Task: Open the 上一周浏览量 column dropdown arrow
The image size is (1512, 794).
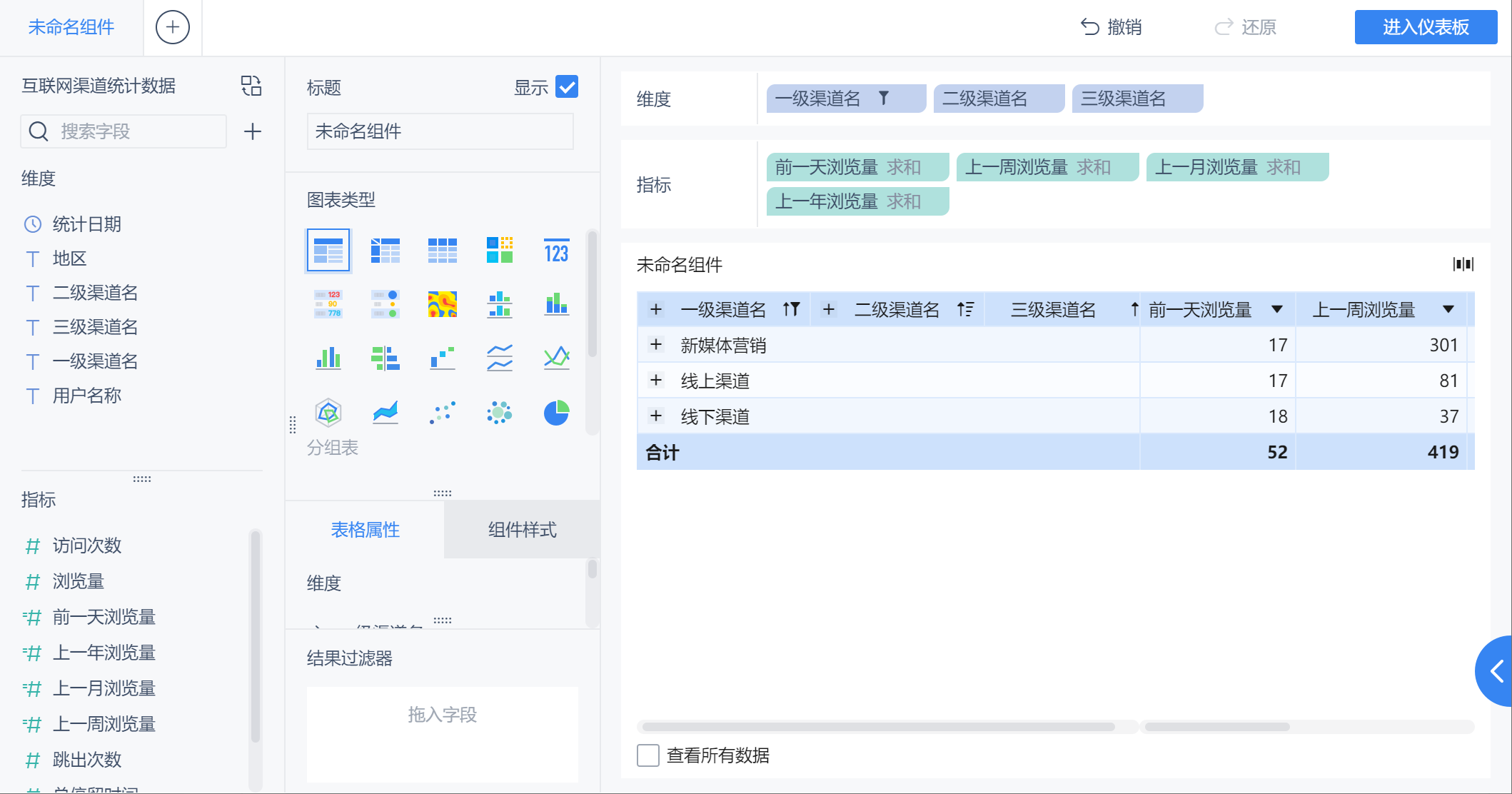Action: (1448, 309)
